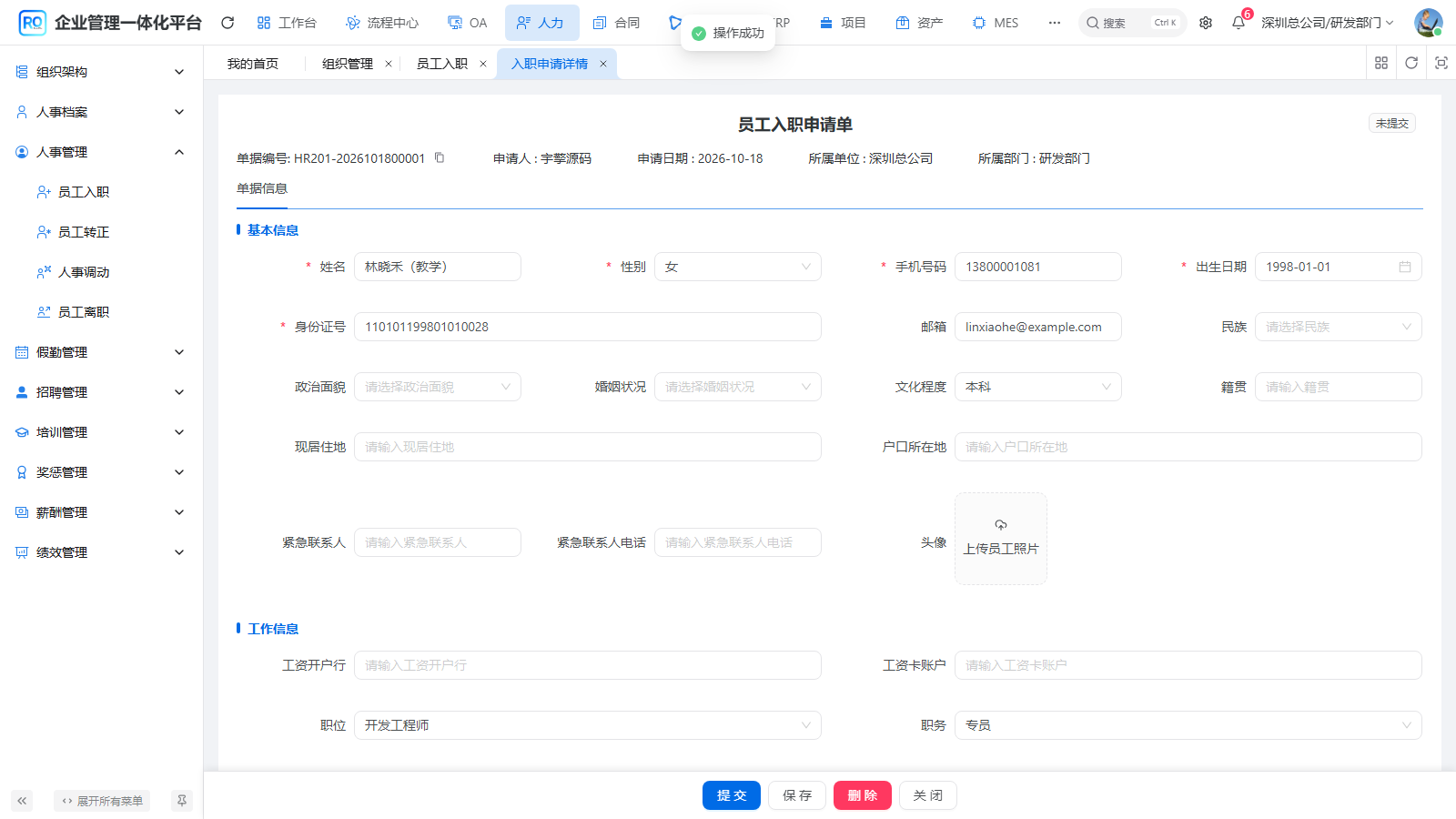Expand the 薪酬管理 sidebar menu
The width and height of the screenshot is (1456, 819).
coord(101,512)
